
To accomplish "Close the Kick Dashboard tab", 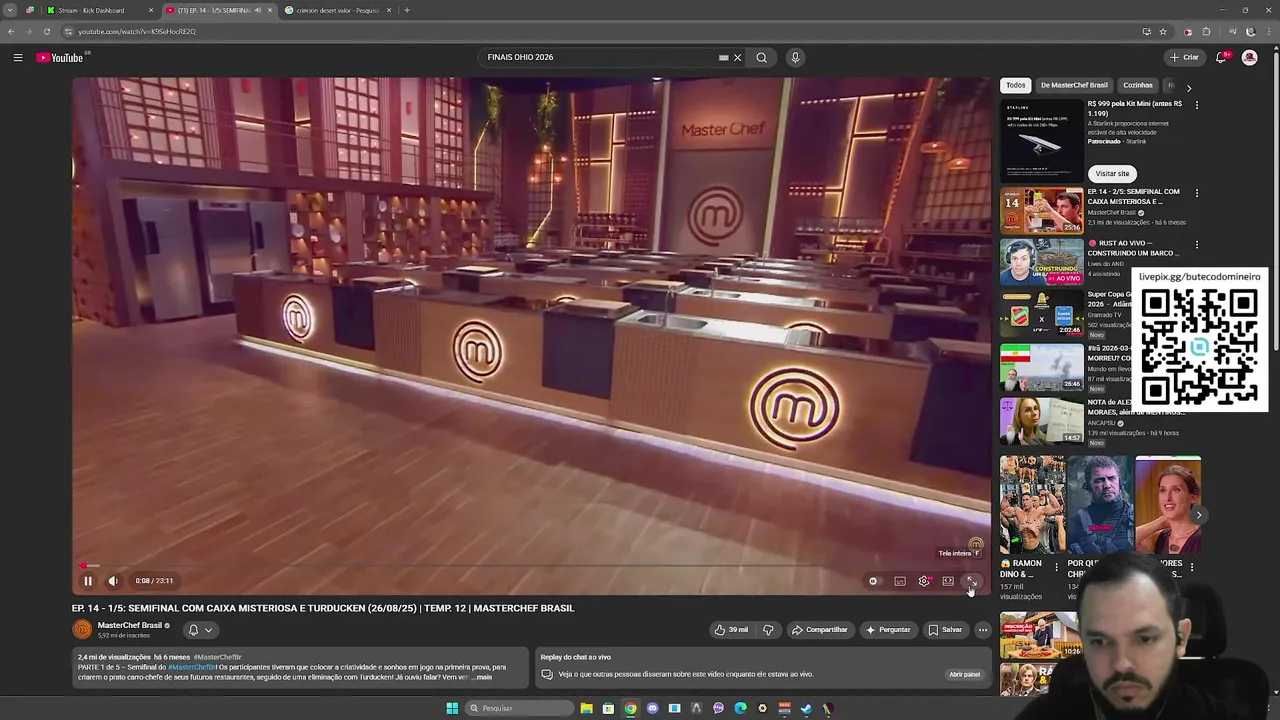I will click(x=151, y=10).
